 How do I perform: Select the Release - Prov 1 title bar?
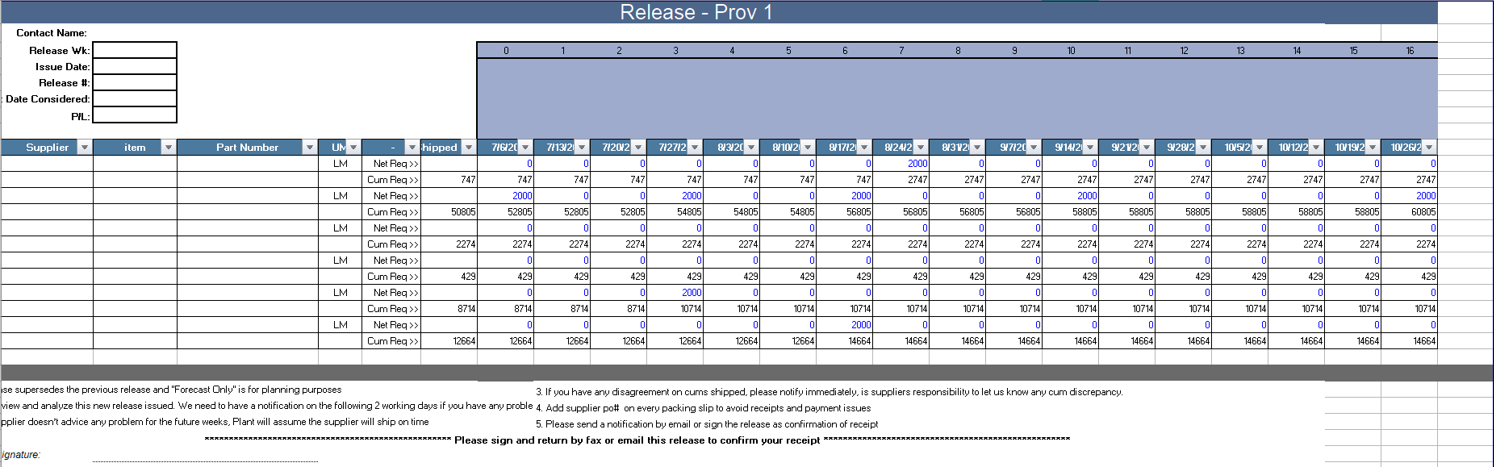click(695, 12)
